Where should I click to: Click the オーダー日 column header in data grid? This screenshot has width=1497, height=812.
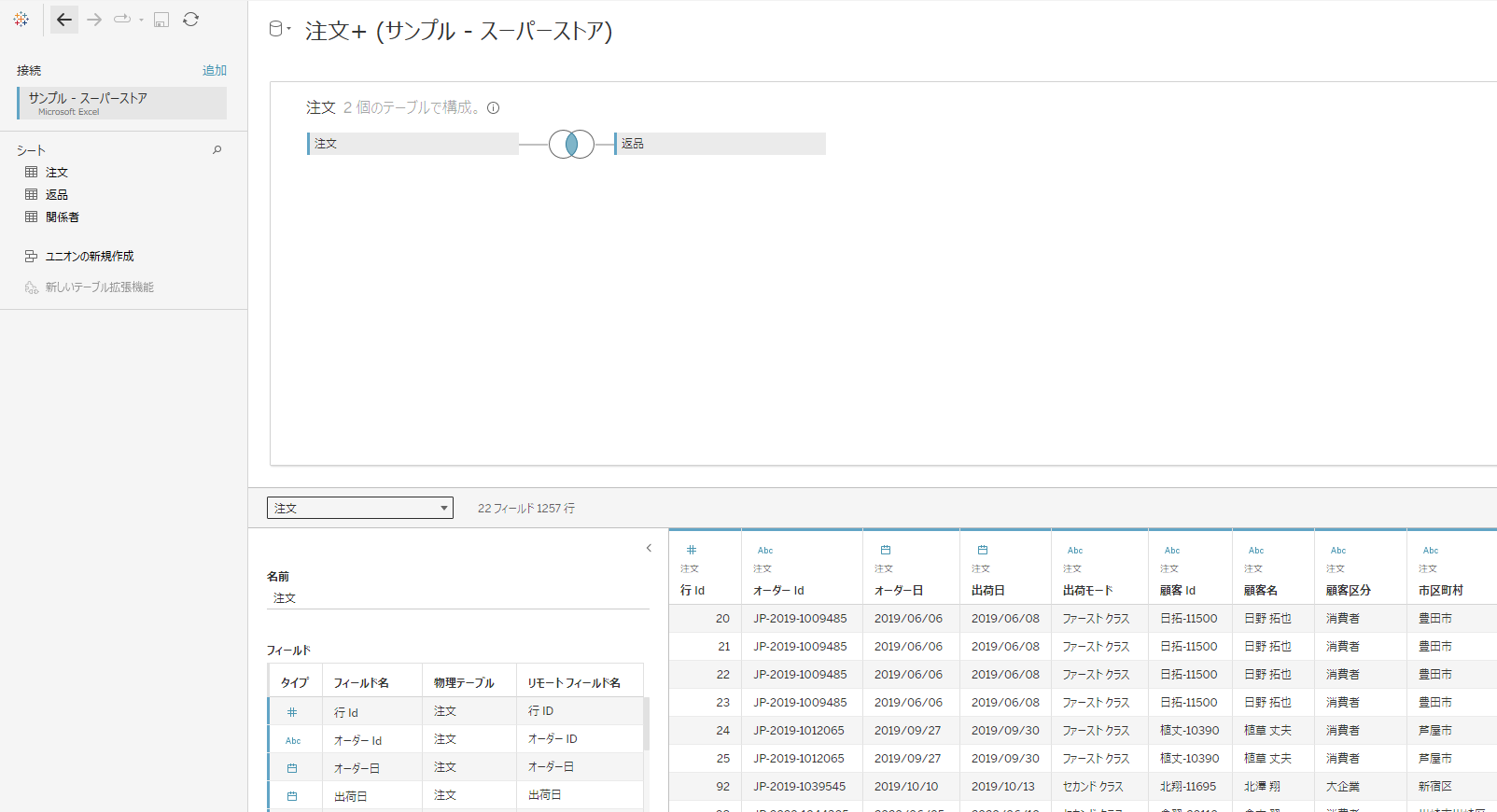coord(899,591)
